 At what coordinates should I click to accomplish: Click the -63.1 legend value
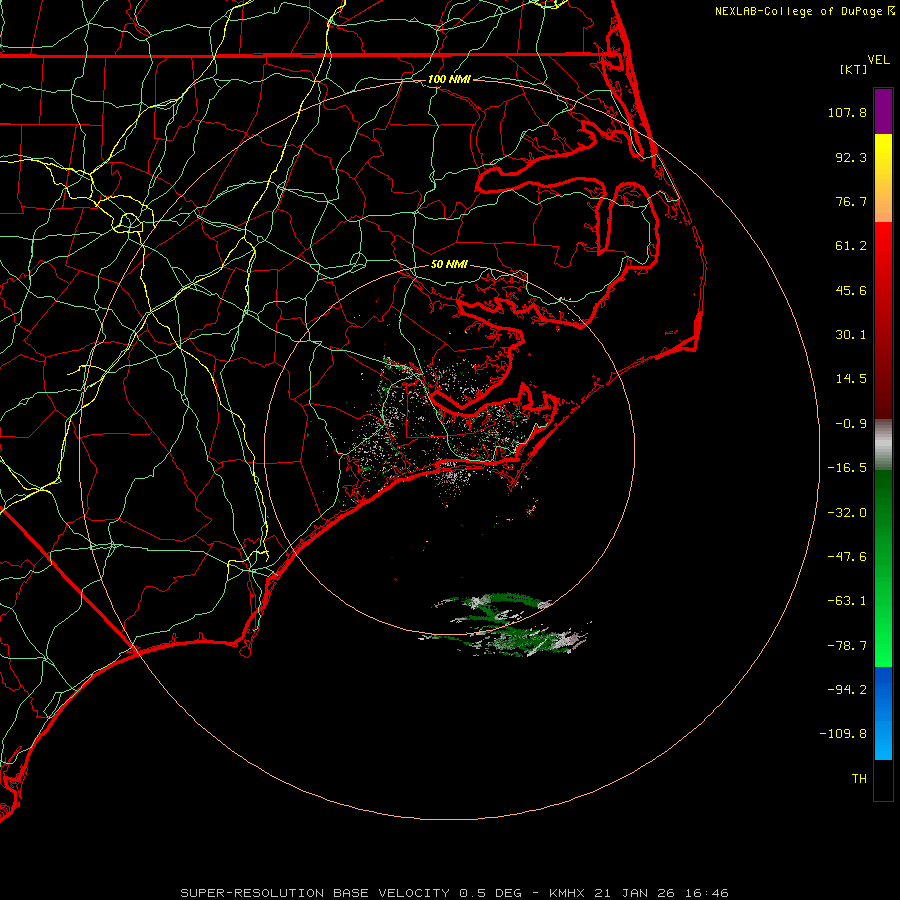(847, 601)
